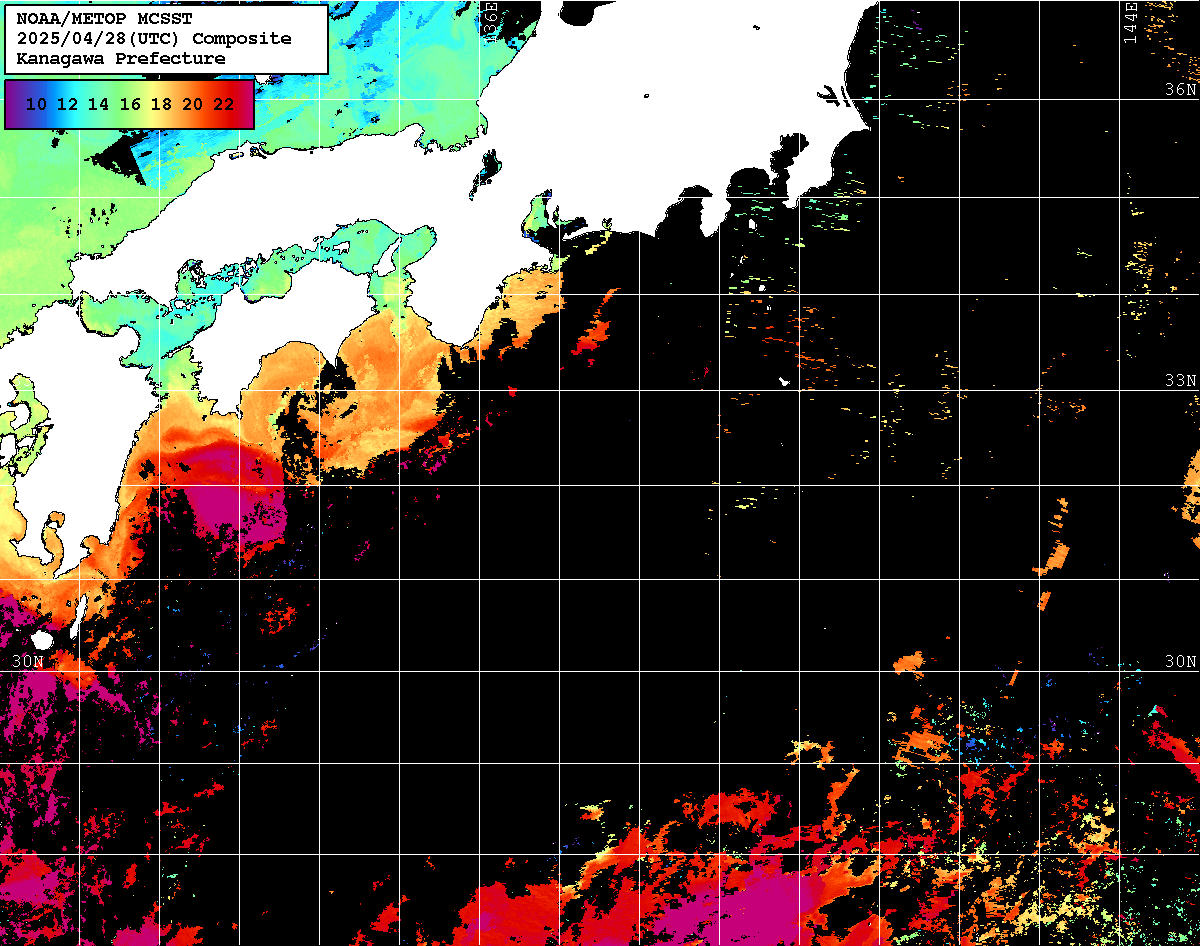Click the 30N latitude label at left edge
1200x946 pixels.
[28, 662]
